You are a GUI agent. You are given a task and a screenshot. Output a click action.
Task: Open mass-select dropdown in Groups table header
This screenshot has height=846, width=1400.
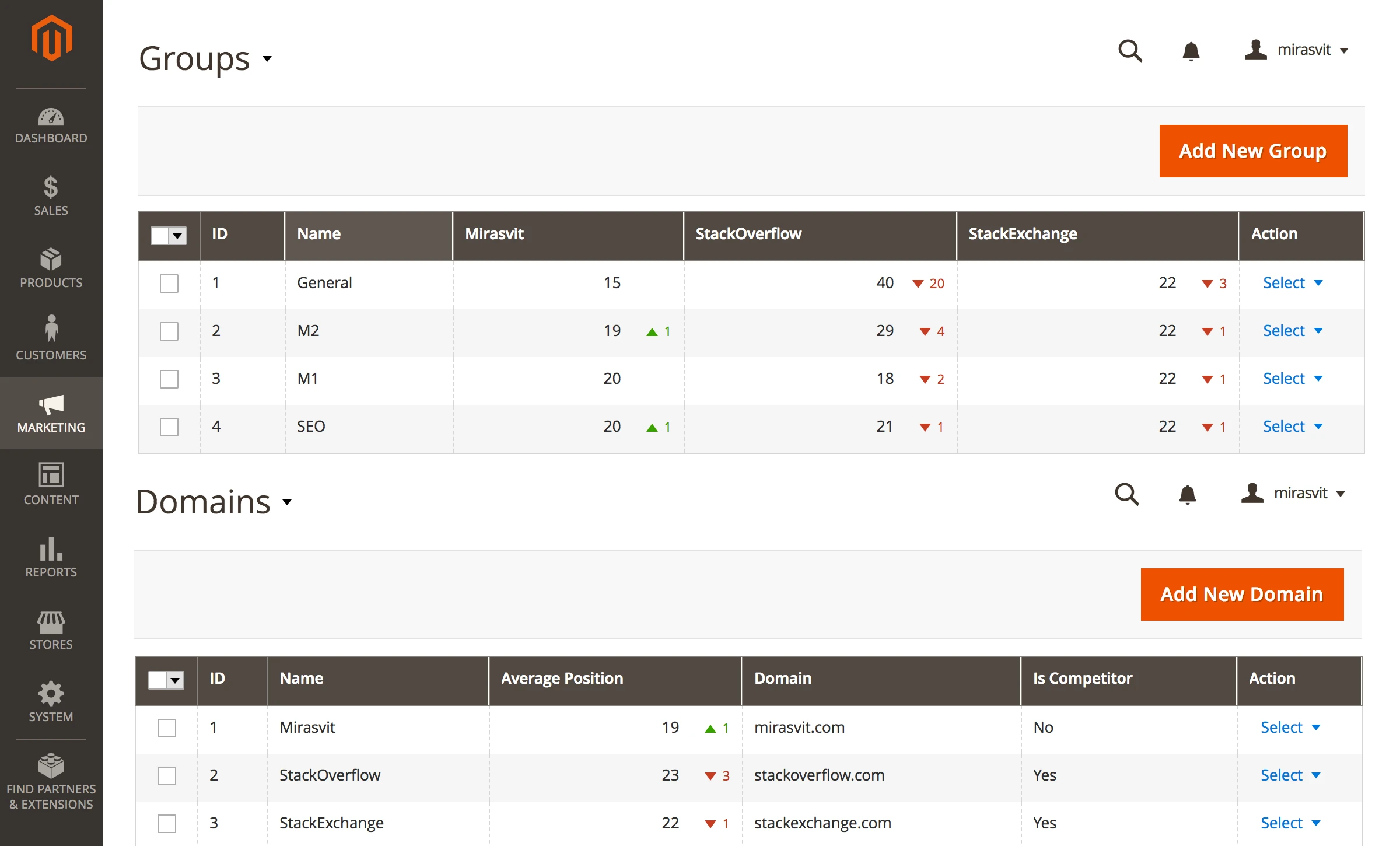pos(178,236)
